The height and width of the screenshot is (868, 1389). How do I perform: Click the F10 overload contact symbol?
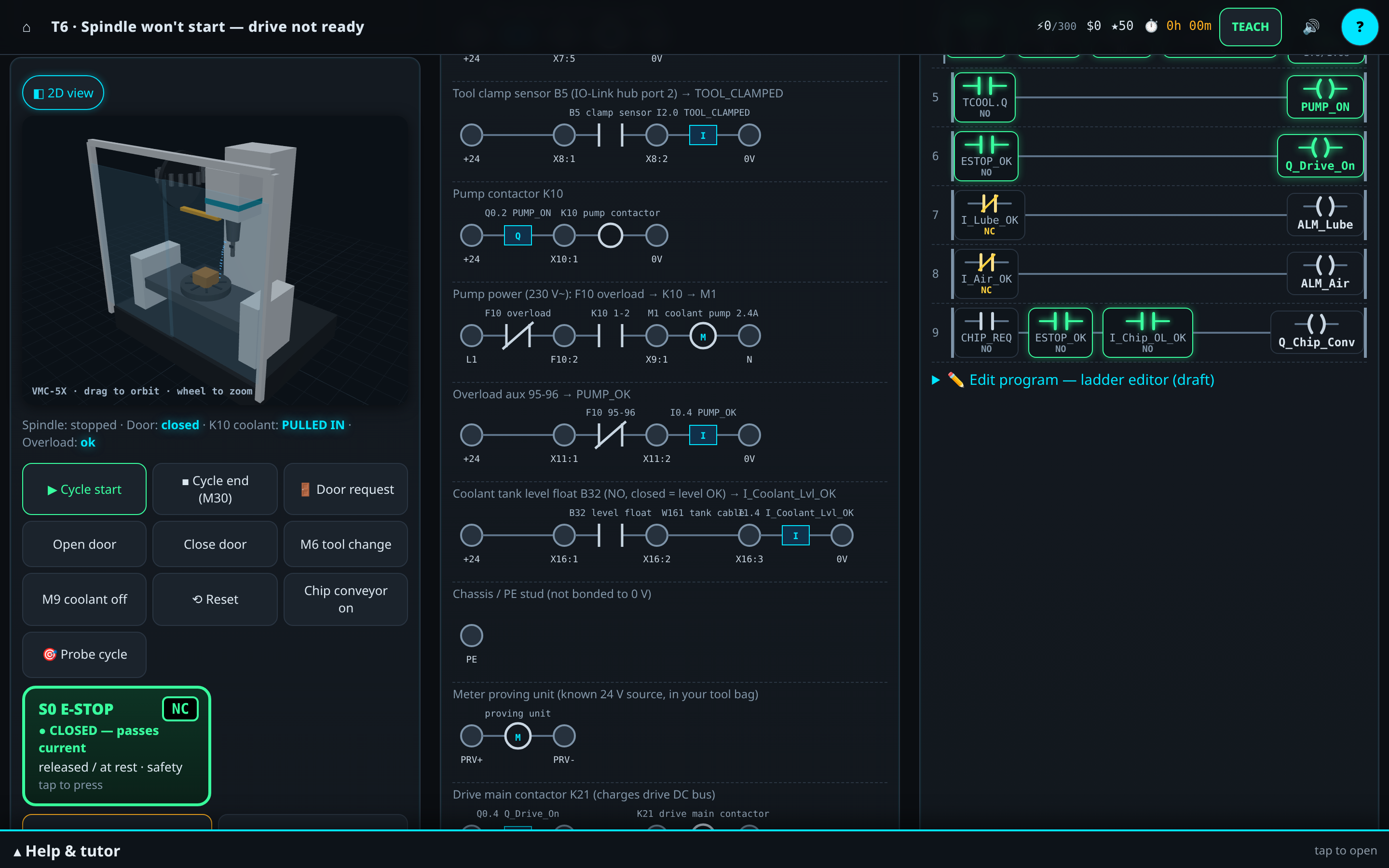pyautogui.click(x=517, y=336)
